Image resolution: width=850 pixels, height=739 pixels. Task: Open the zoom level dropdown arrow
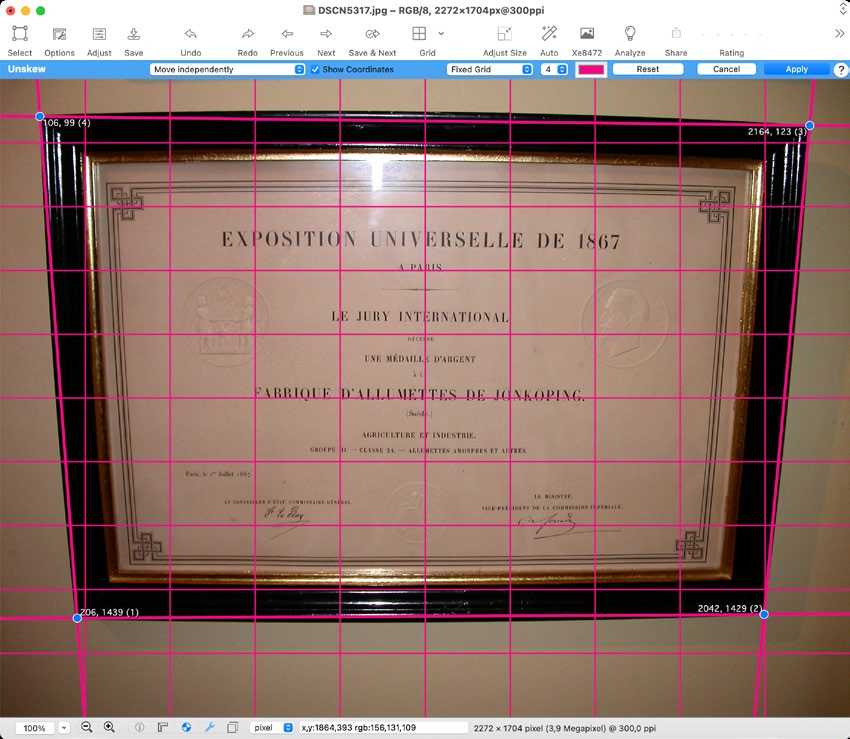pyautogui.click(x=64, y=728)
